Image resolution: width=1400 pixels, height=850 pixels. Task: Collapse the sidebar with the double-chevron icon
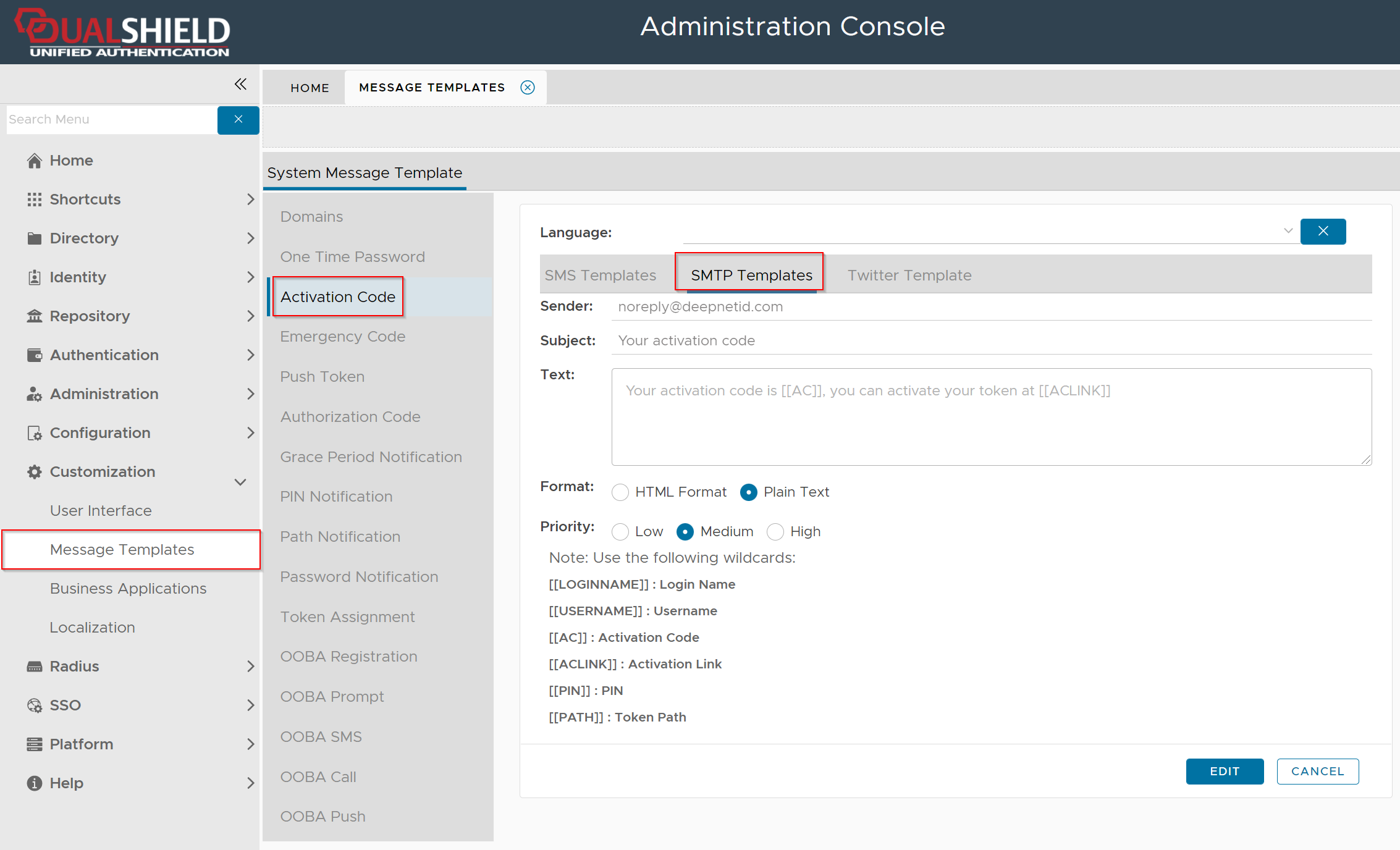click(240, 84)
